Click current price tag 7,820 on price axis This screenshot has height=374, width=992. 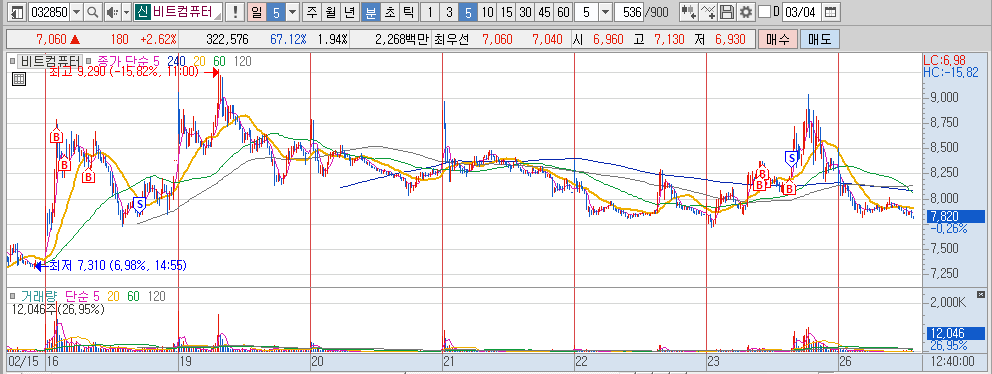(956, 216)
